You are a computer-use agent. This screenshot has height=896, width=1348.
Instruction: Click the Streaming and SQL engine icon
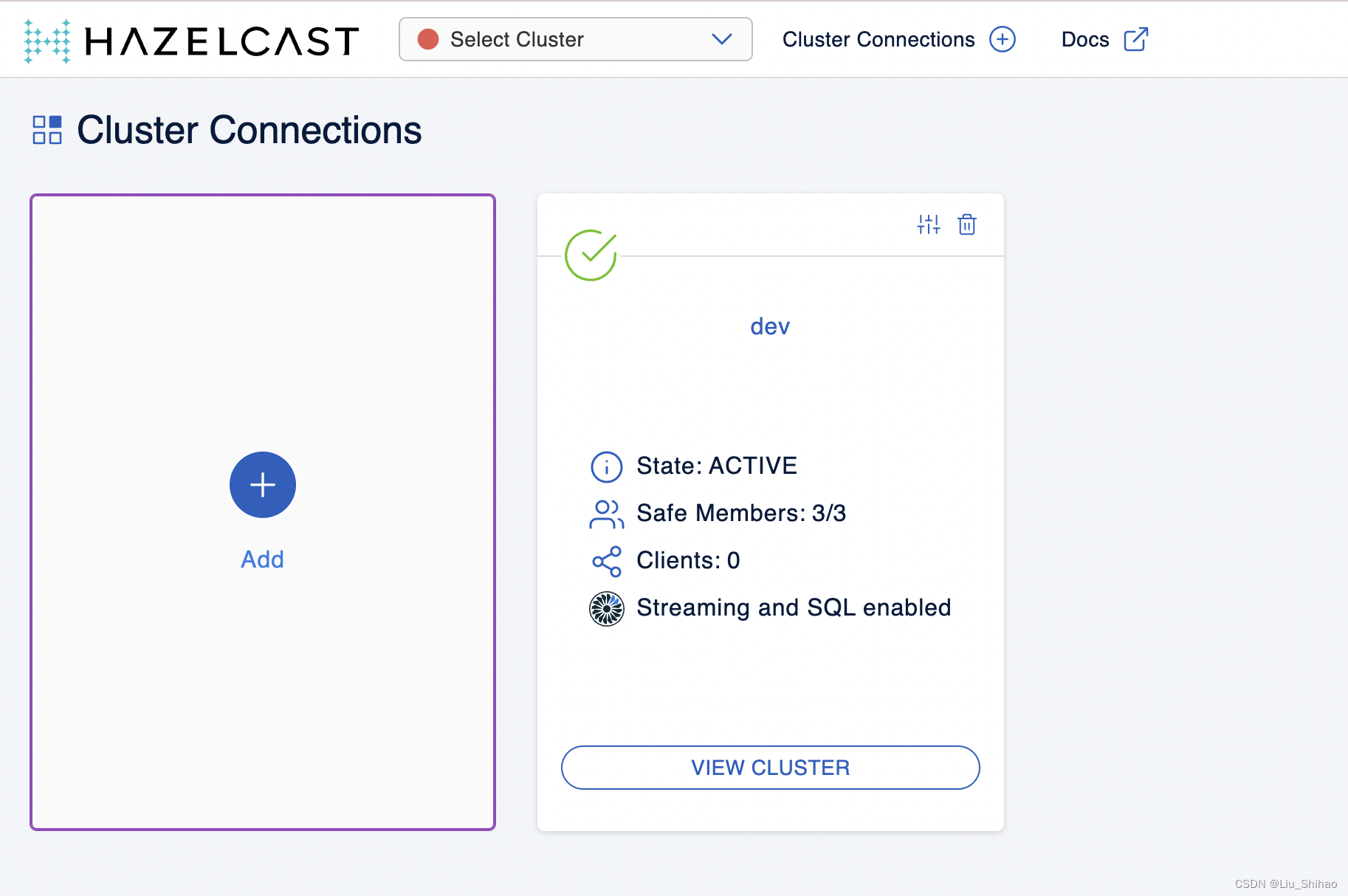pyautogui.click(x=607, y=609)
